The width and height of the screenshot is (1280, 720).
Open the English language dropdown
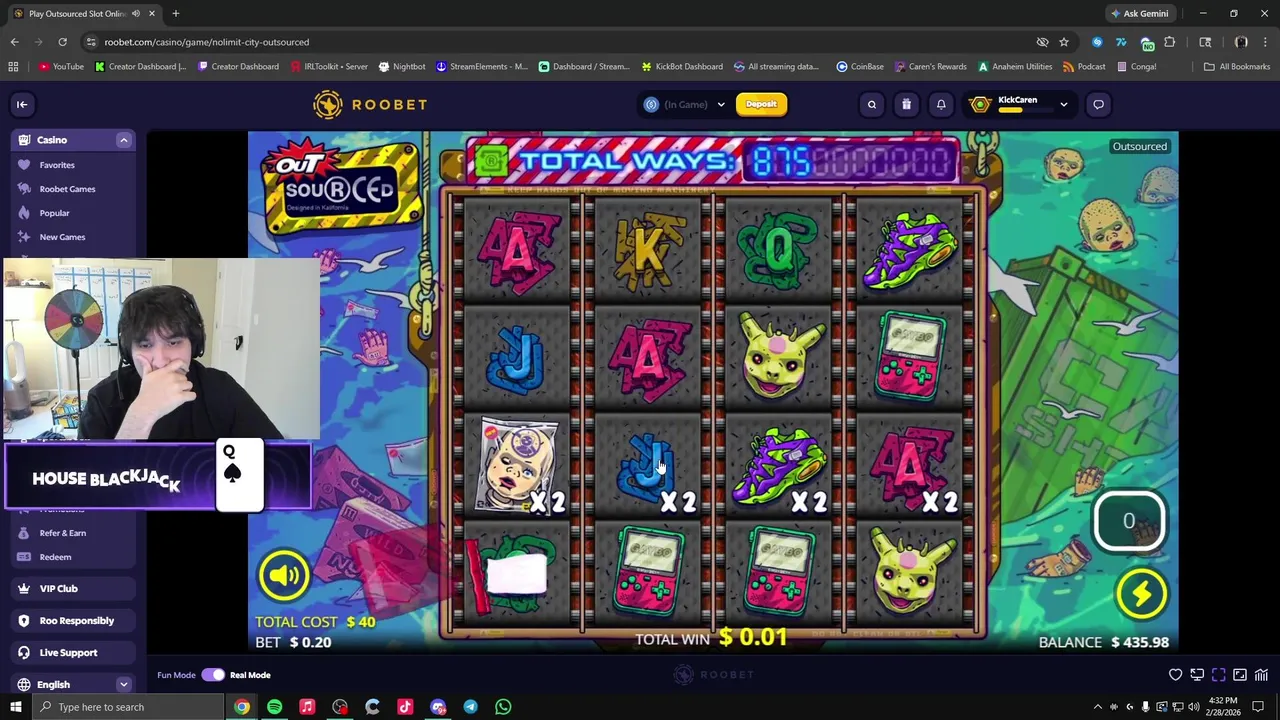pyautogui.click(x=74, y=685)
